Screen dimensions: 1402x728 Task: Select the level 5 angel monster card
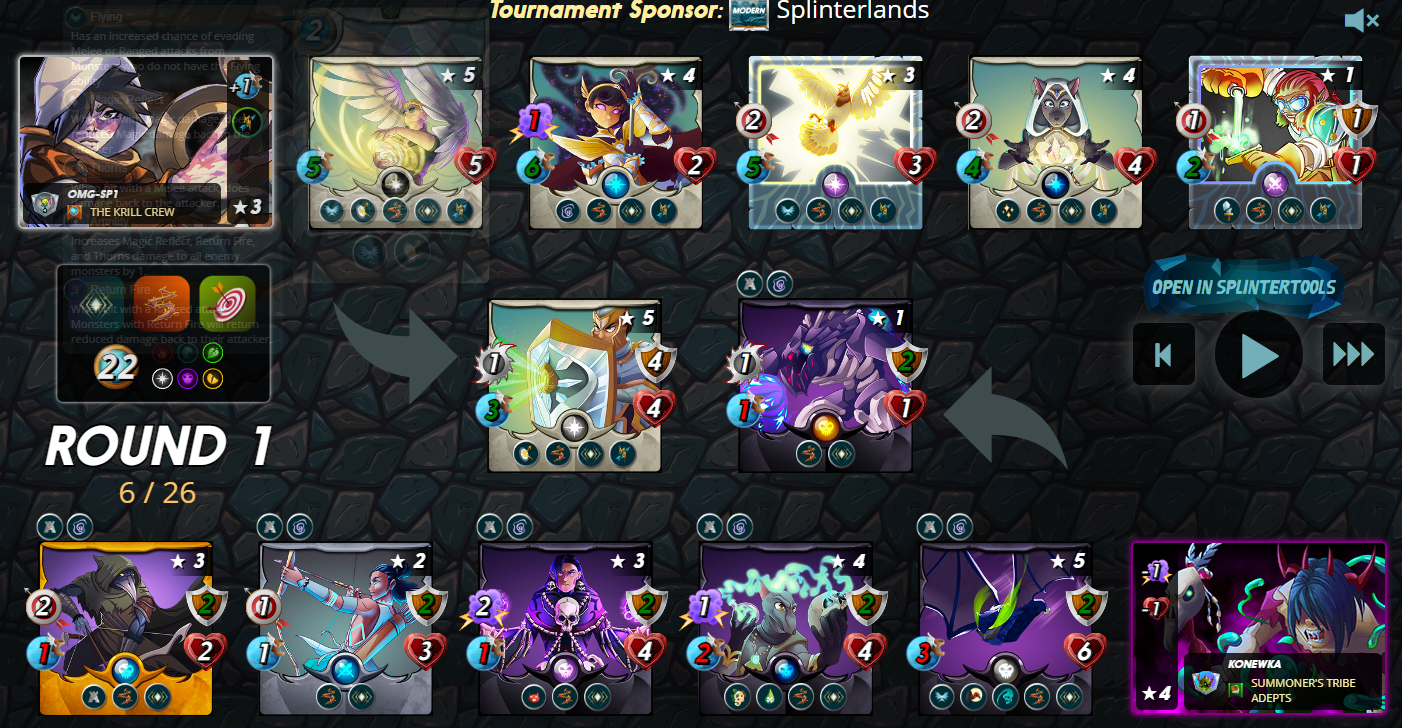click(396, 143)
